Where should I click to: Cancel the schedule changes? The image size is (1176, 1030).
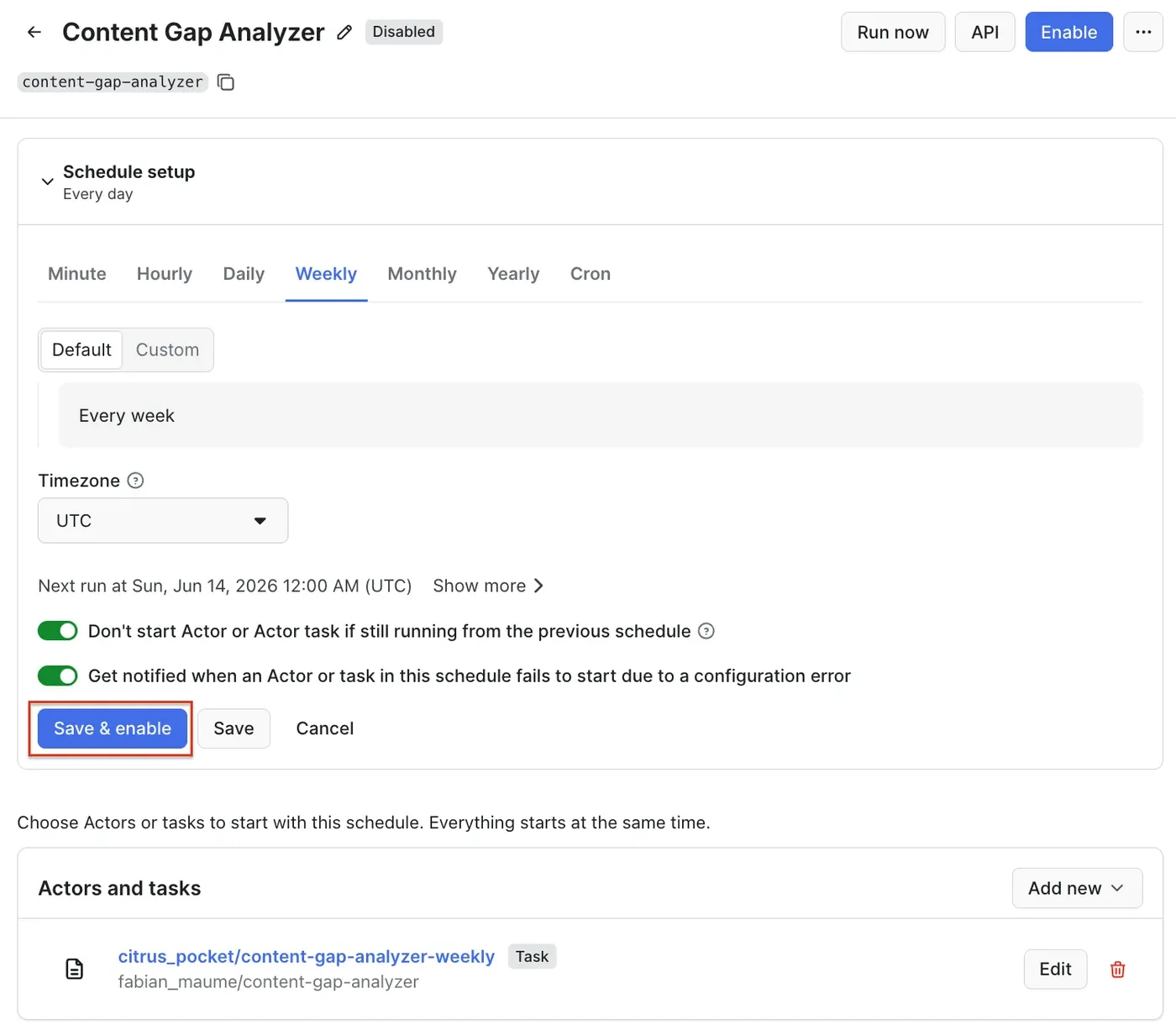click(325, 728)
